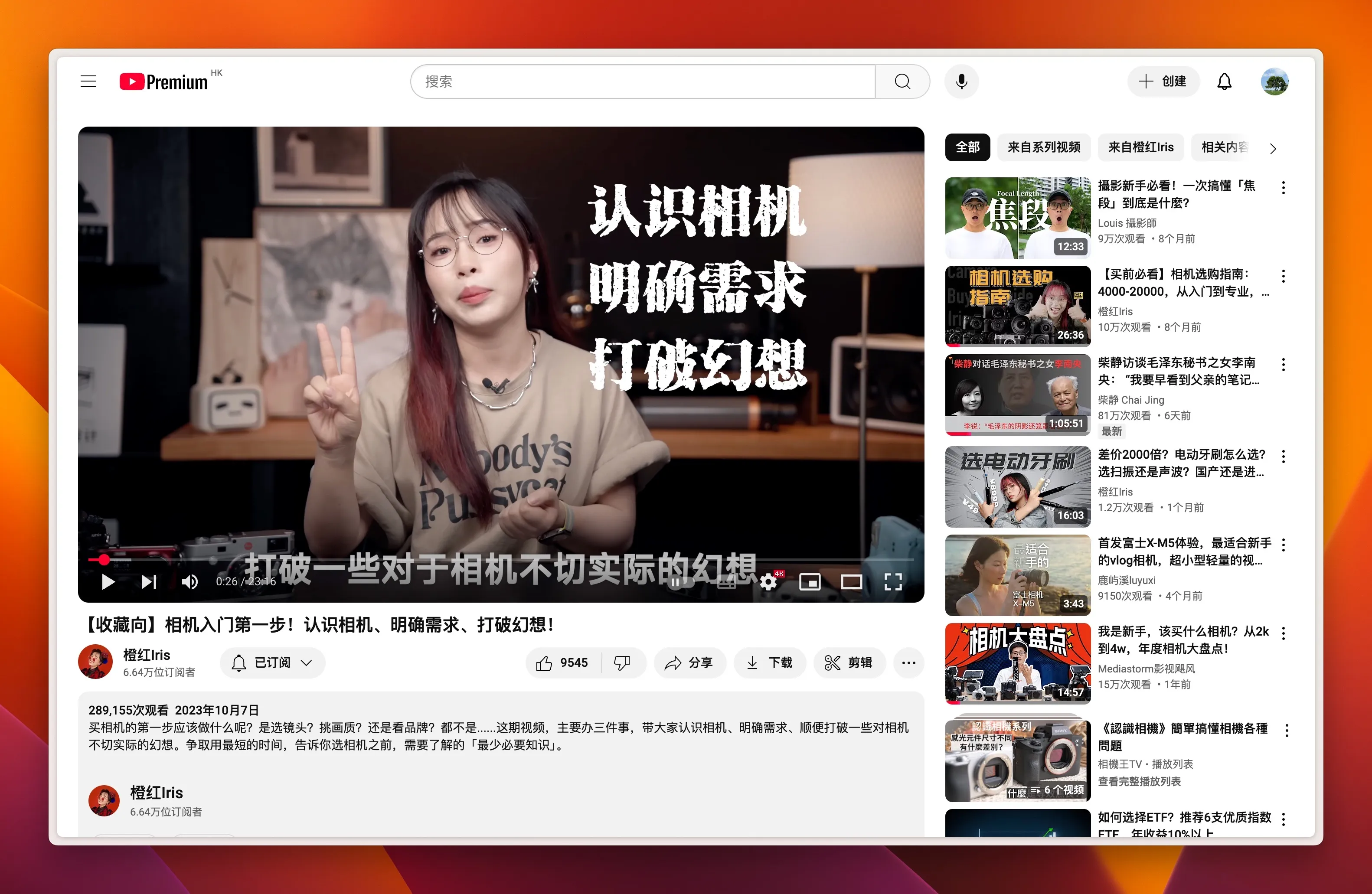Enter fullscreen mode
The width and height of the screenshot is (1372, 894).
[893, 581]
